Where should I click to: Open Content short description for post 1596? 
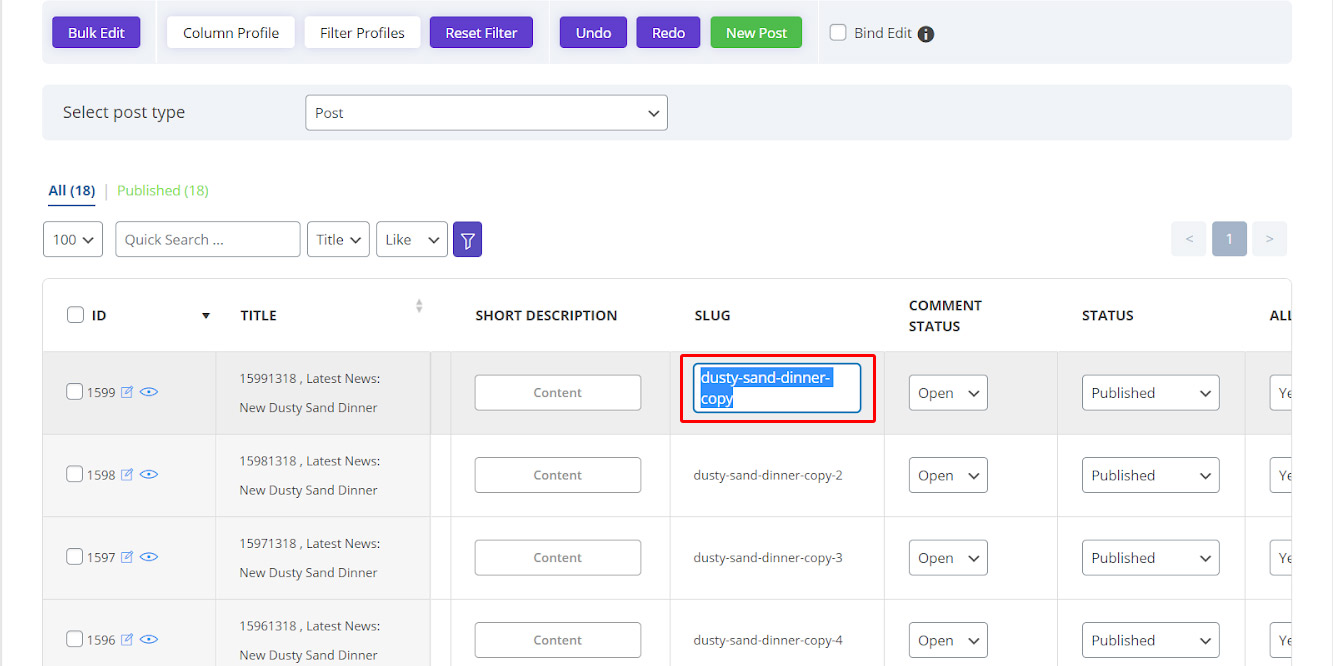[558, 640]
